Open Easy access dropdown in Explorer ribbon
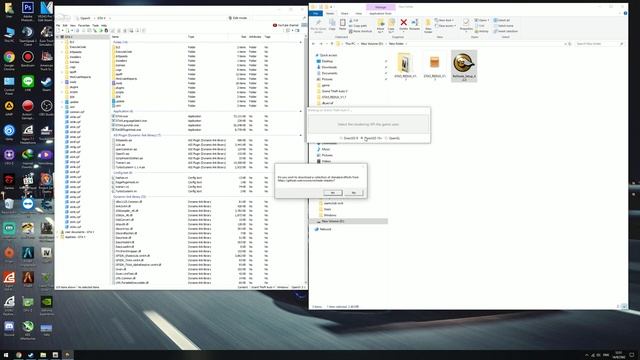Screen dimensions: 640x360 tap(446, 26)
